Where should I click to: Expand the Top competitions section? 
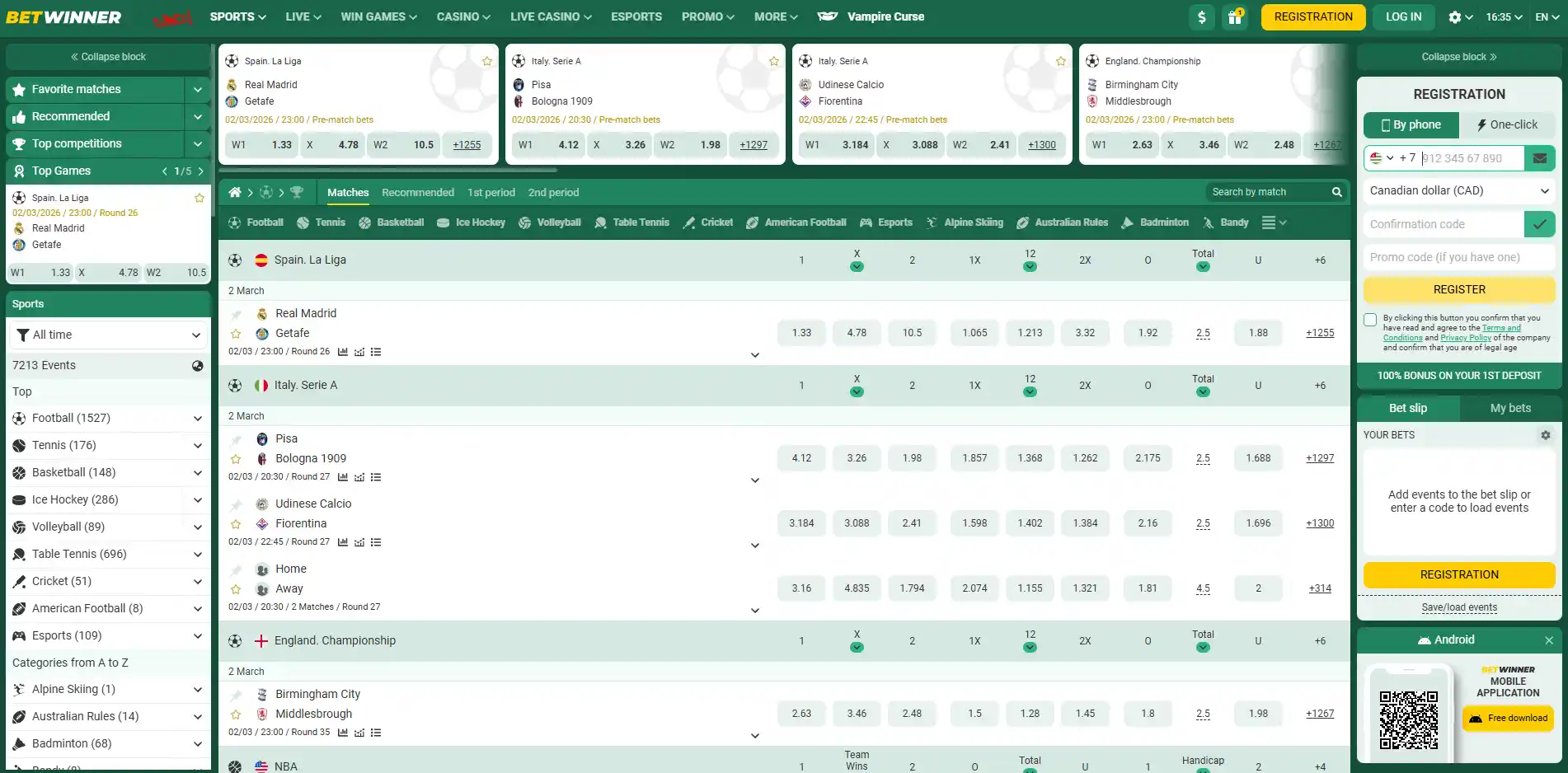[x=198, y=143]
